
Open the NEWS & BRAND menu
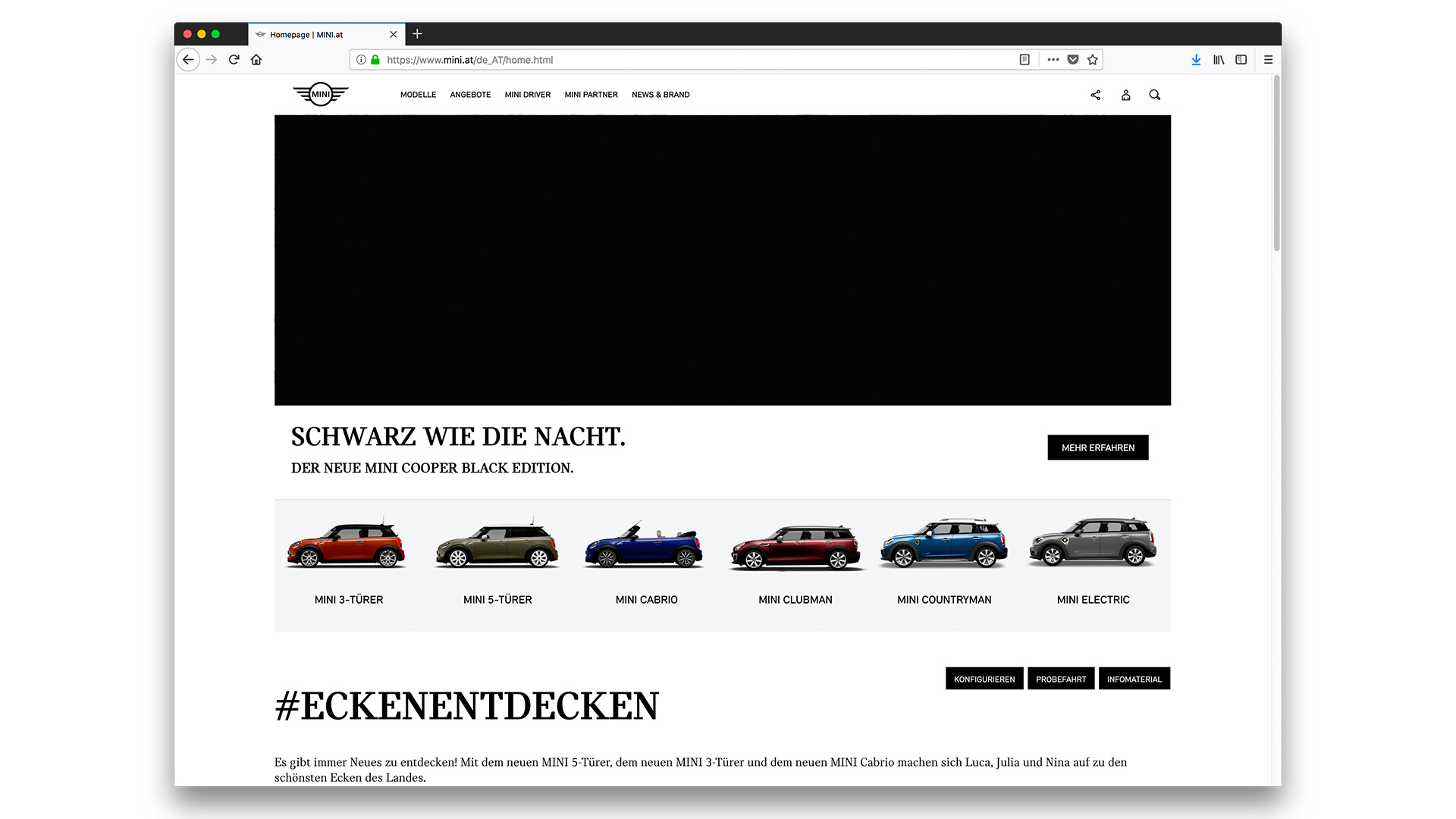(x=661, y=95)
